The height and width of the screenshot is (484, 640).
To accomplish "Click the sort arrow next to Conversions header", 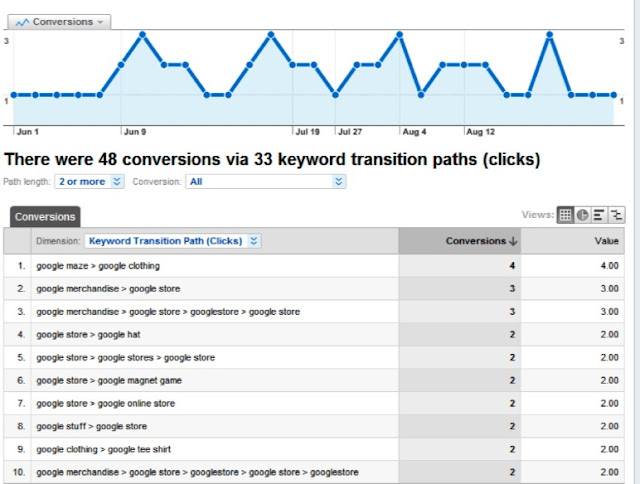I will (513, 241).
